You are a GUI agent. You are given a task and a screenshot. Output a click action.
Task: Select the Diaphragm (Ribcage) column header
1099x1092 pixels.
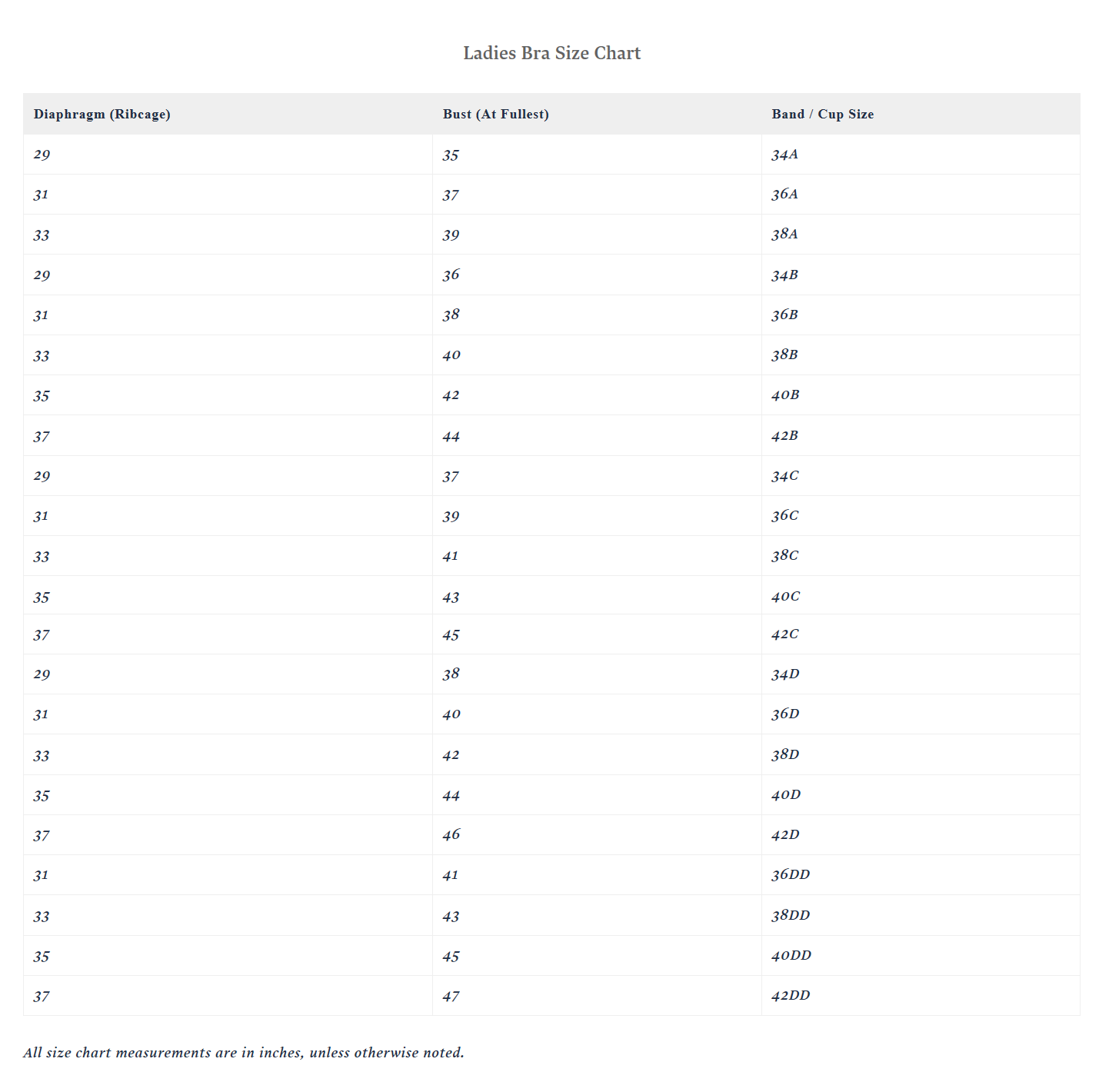coord(228,114)
